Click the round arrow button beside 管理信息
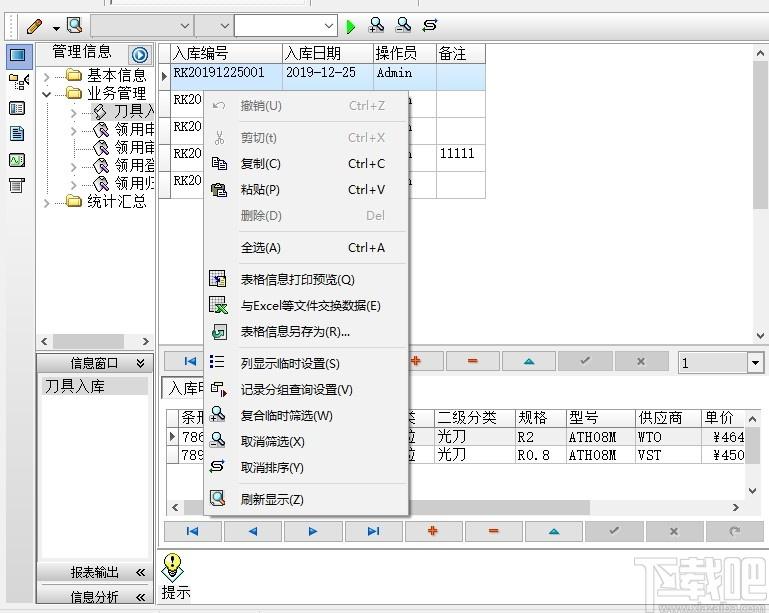Image resolution: width=769 pixels, height=613 pixels. (x=140, y=54)
